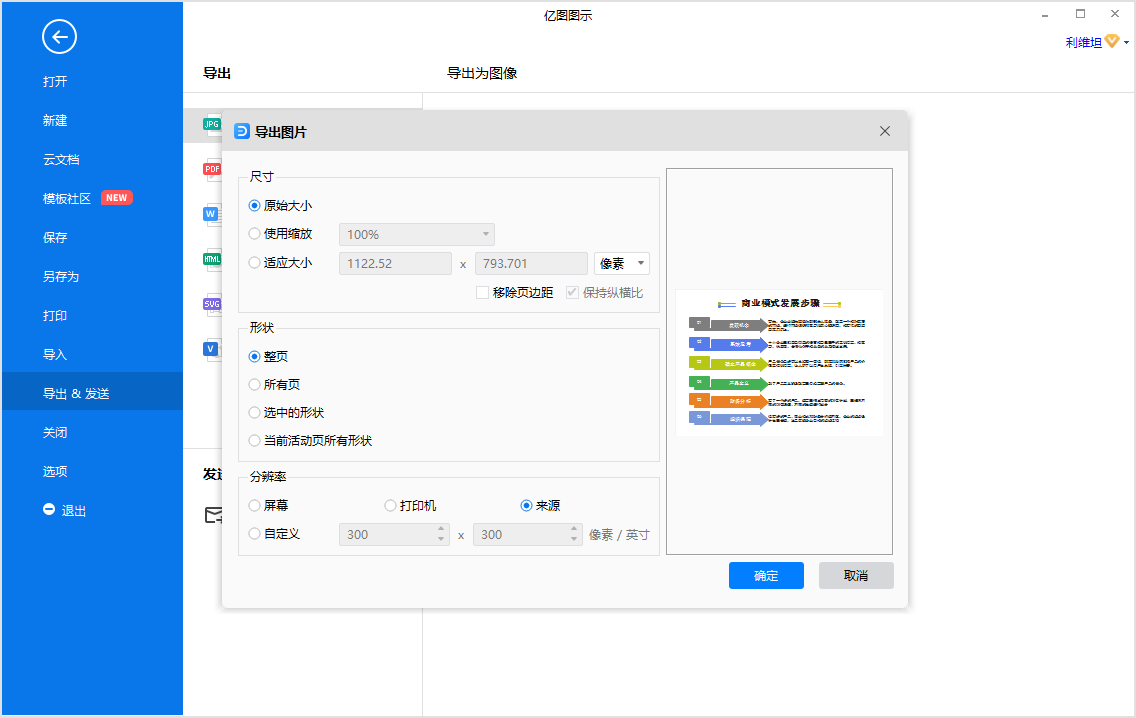The width and height of the screenshot is (1136, 718).
Task: Open the 100% zoom scale dropdown
Action: pyautogui.click(x=417, y=235)
